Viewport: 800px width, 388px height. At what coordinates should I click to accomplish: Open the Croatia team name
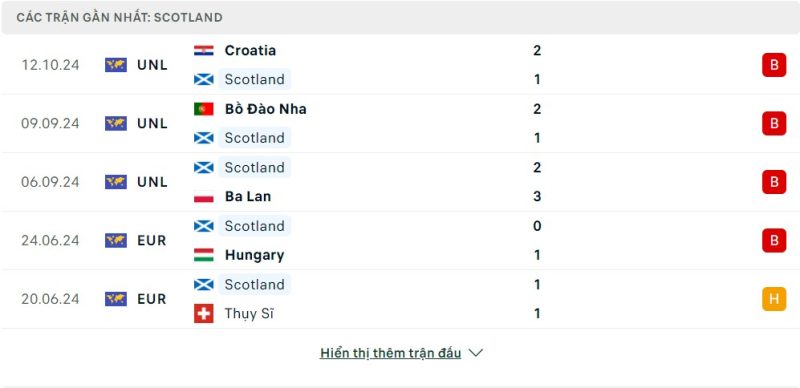pyautogui.click(x=250, y=51)
